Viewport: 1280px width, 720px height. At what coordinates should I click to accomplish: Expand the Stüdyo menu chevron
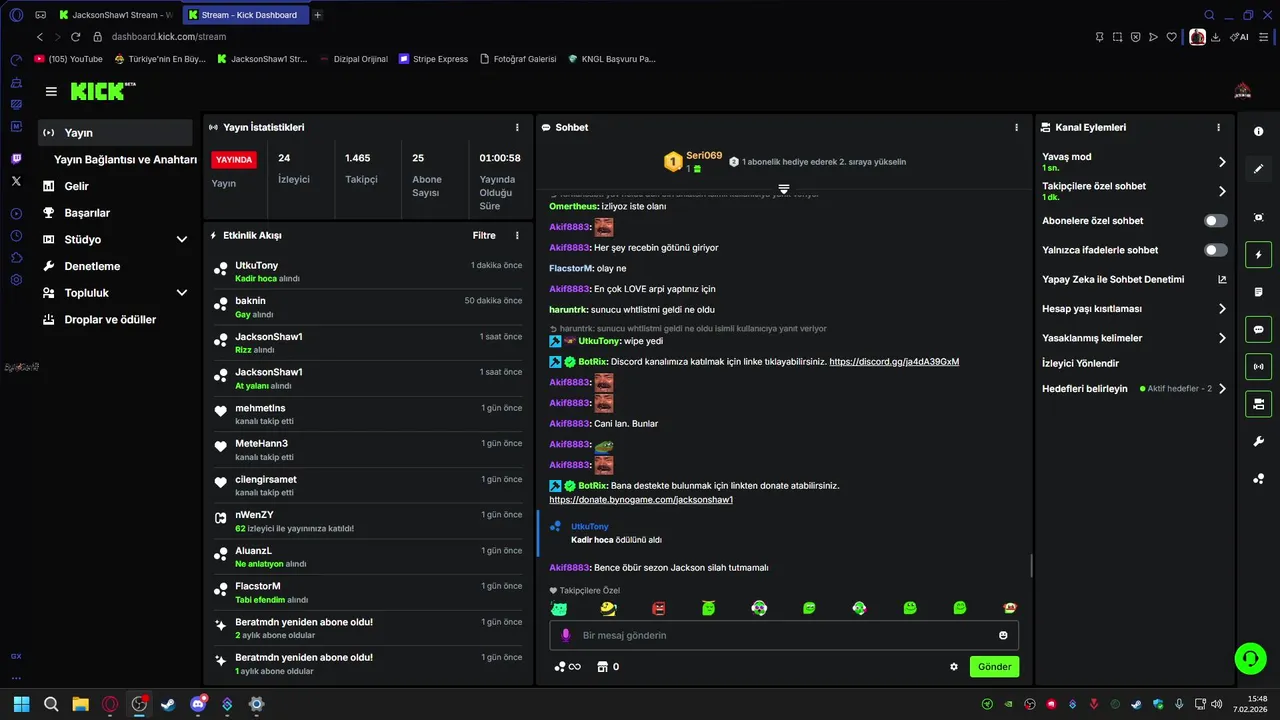tap(182, 240)
